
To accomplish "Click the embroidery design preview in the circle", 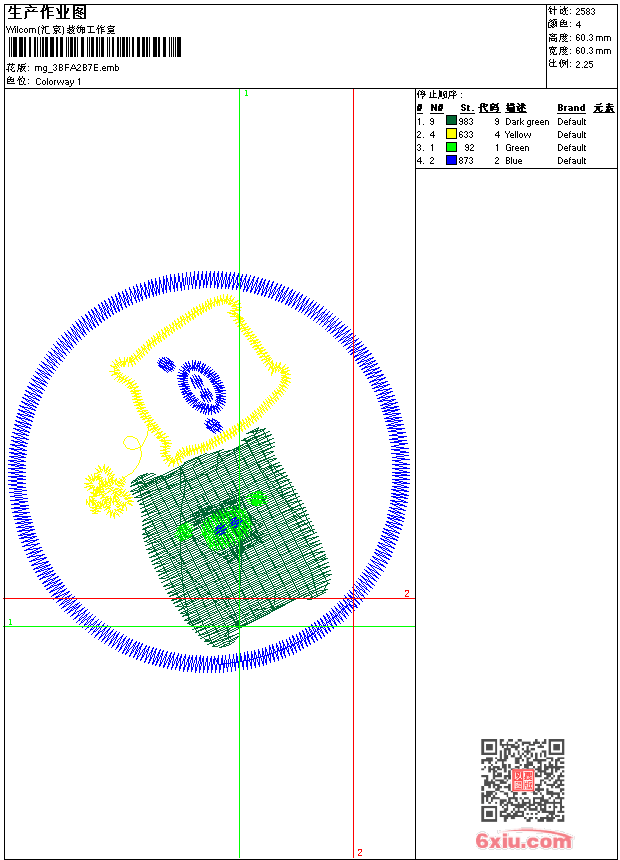I will click(208, 472).
